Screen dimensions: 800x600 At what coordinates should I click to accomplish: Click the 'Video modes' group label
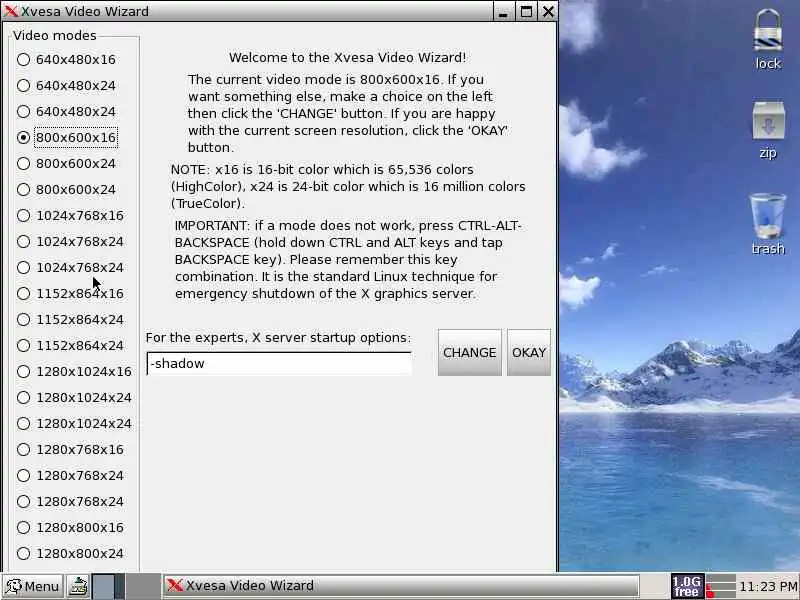(55, 35)
